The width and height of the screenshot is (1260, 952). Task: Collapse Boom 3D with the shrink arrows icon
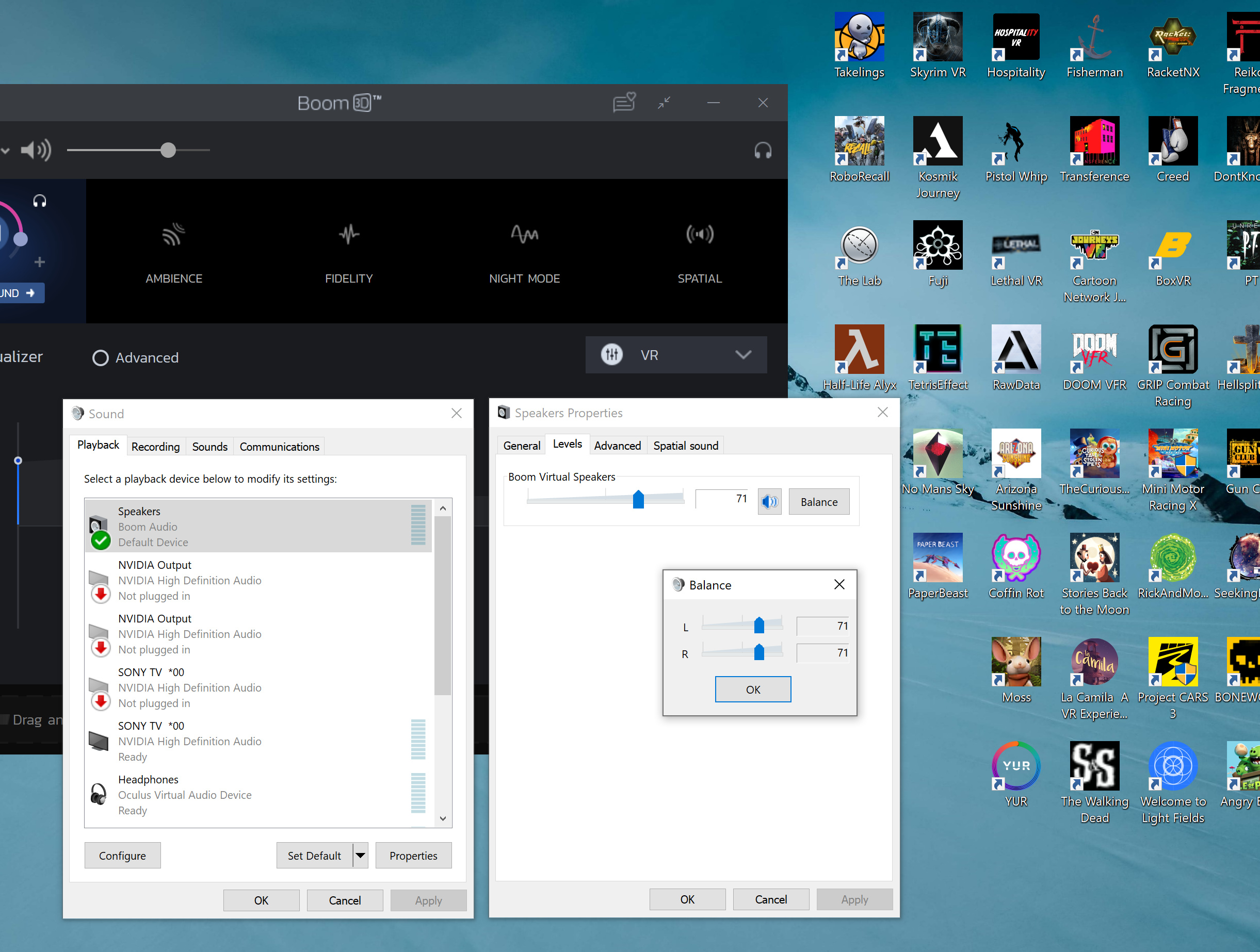[664, 103]
